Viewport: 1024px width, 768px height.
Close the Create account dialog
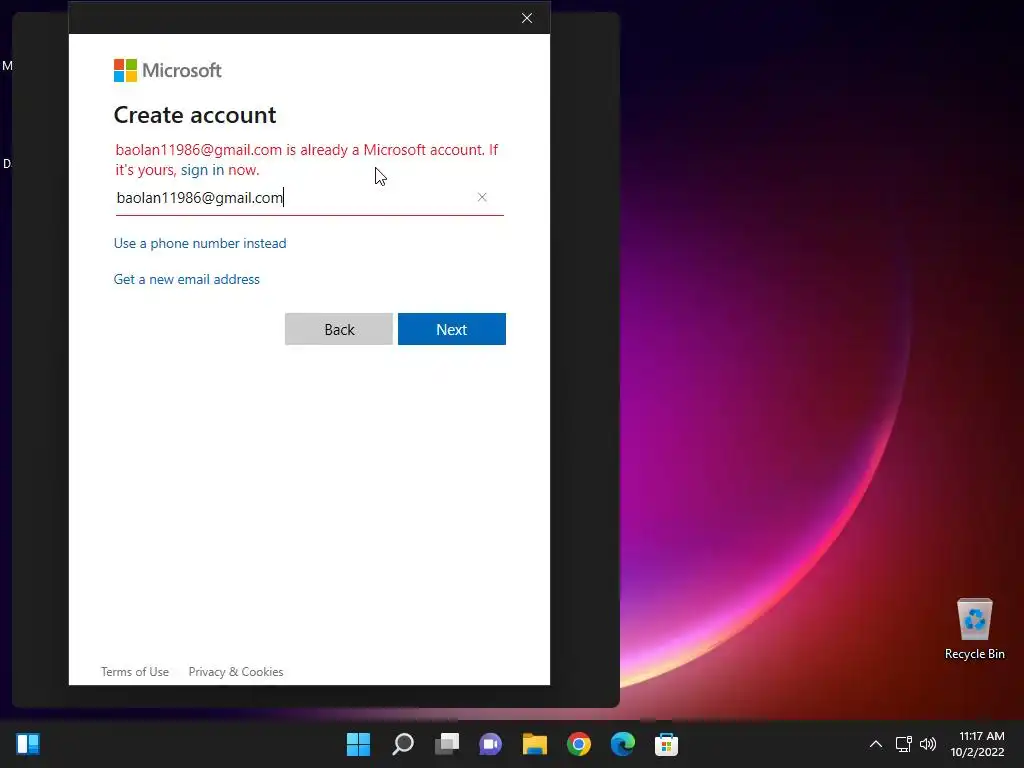[527, 18]
